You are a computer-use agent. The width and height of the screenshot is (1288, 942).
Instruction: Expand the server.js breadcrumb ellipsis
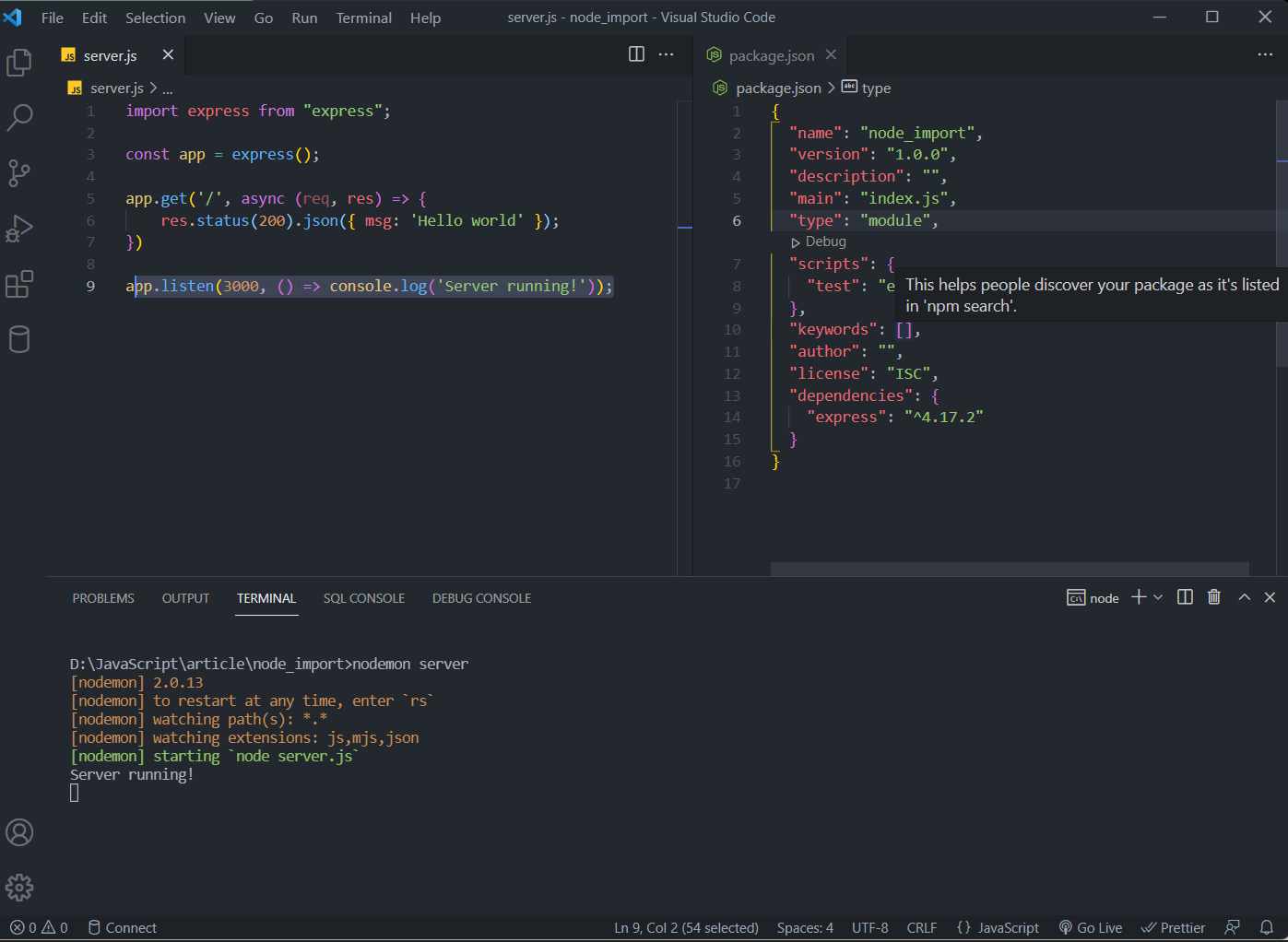coord(167,88)
